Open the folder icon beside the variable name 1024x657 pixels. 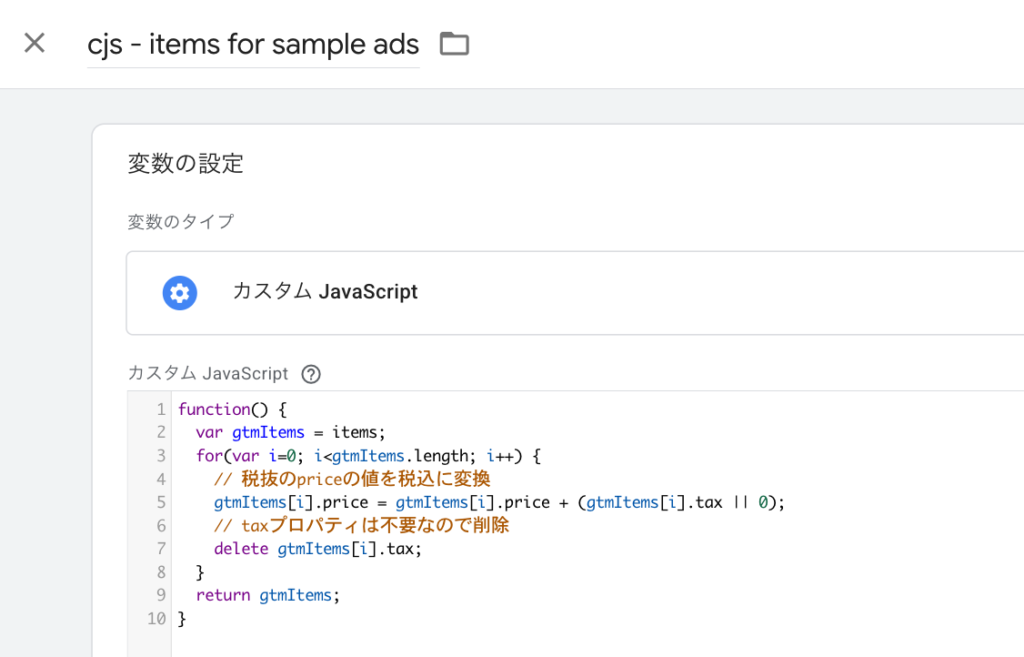click(x=454, y=44)
